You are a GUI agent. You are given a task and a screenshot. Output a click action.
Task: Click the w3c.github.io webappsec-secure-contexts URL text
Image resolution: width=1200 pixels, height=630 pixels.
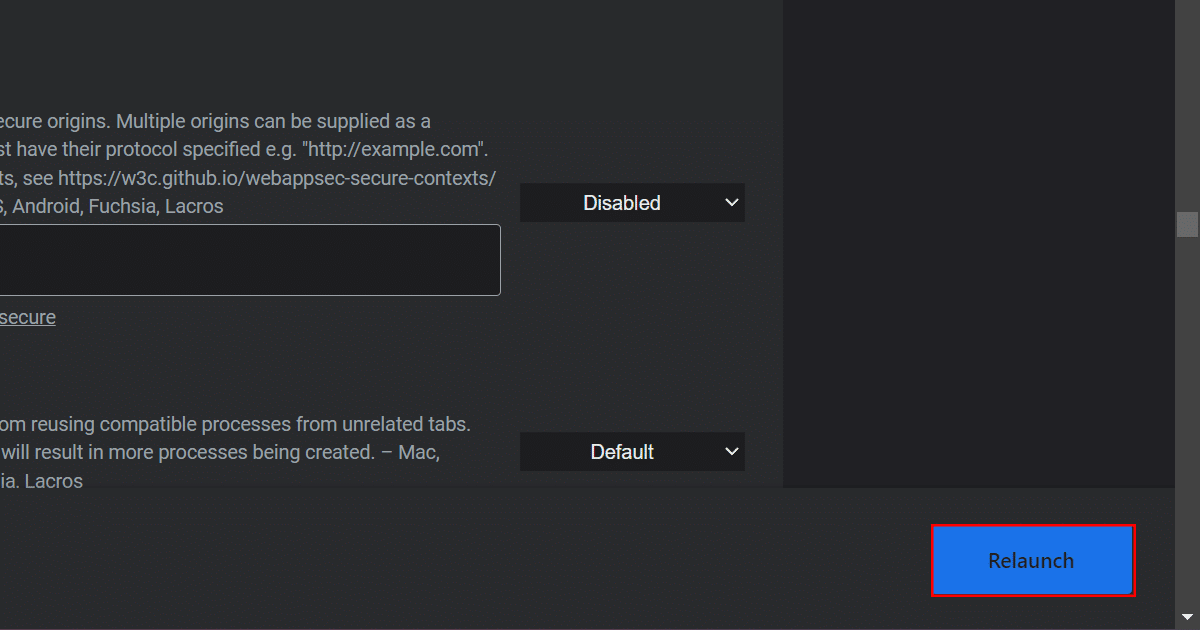[x=276, y=178]
